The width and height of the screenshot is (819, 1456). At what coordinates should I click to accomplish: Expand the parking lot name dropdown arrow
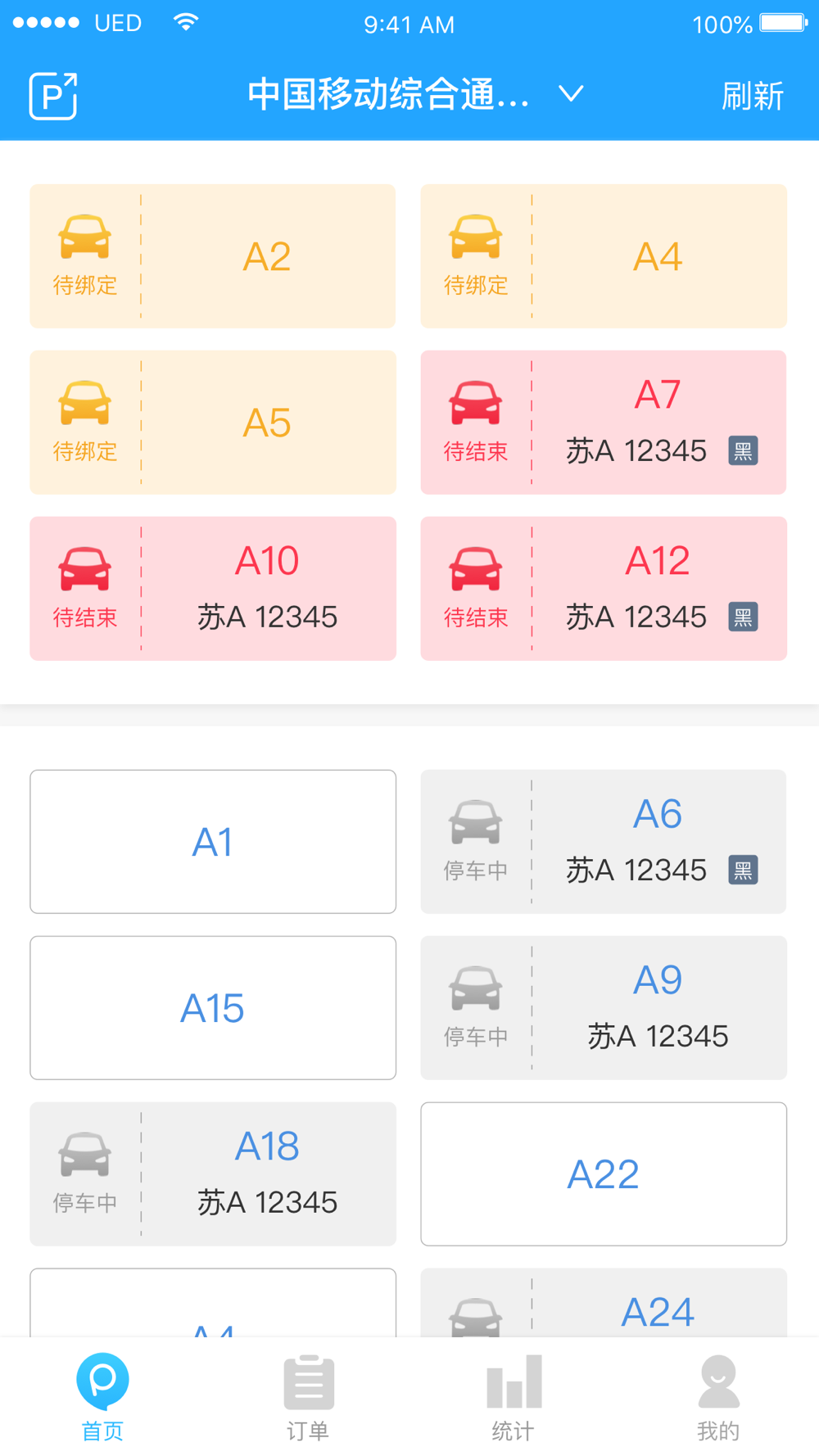[571, 94]
